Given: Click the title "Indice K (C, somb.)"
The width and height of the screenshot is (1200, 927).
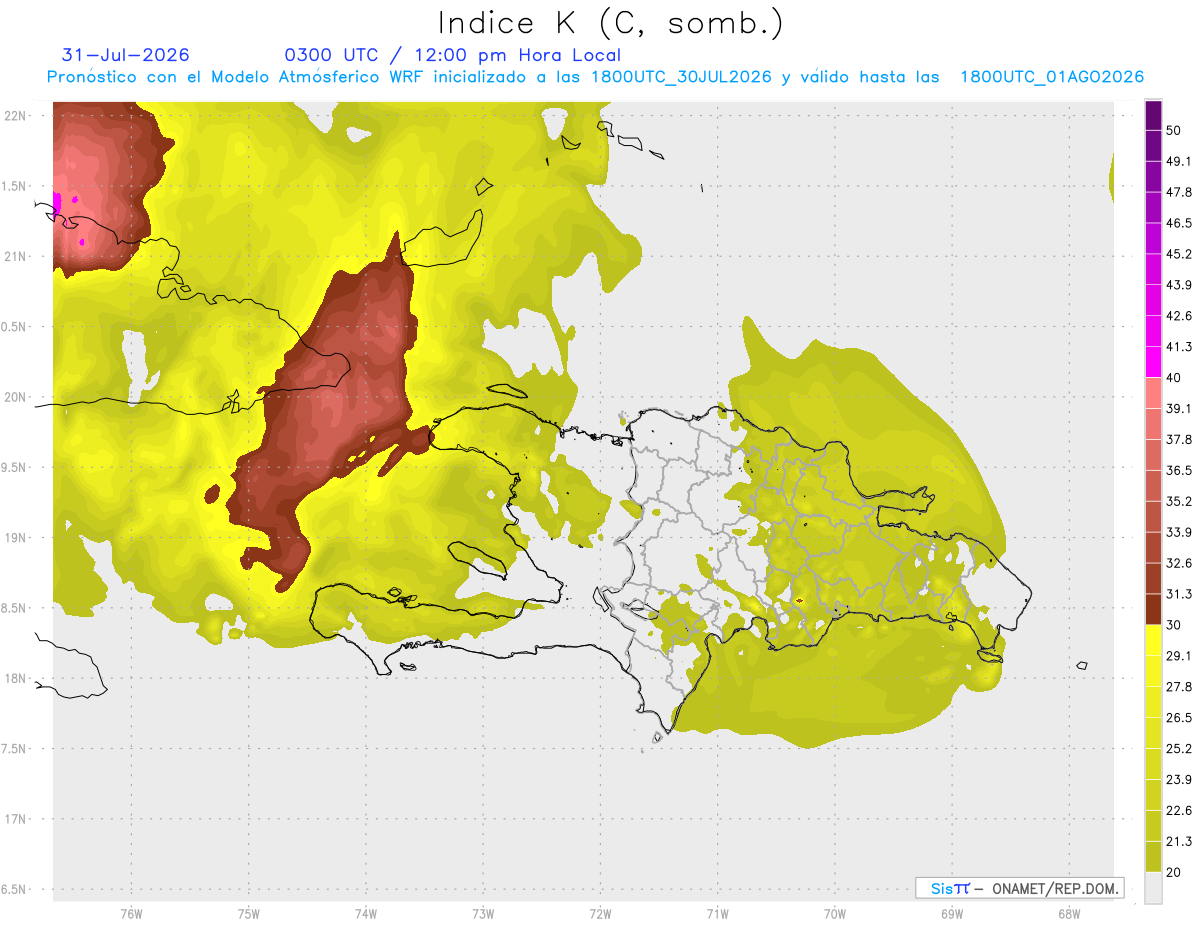Looking at the screenshot, I should click(x=610, y=24).
